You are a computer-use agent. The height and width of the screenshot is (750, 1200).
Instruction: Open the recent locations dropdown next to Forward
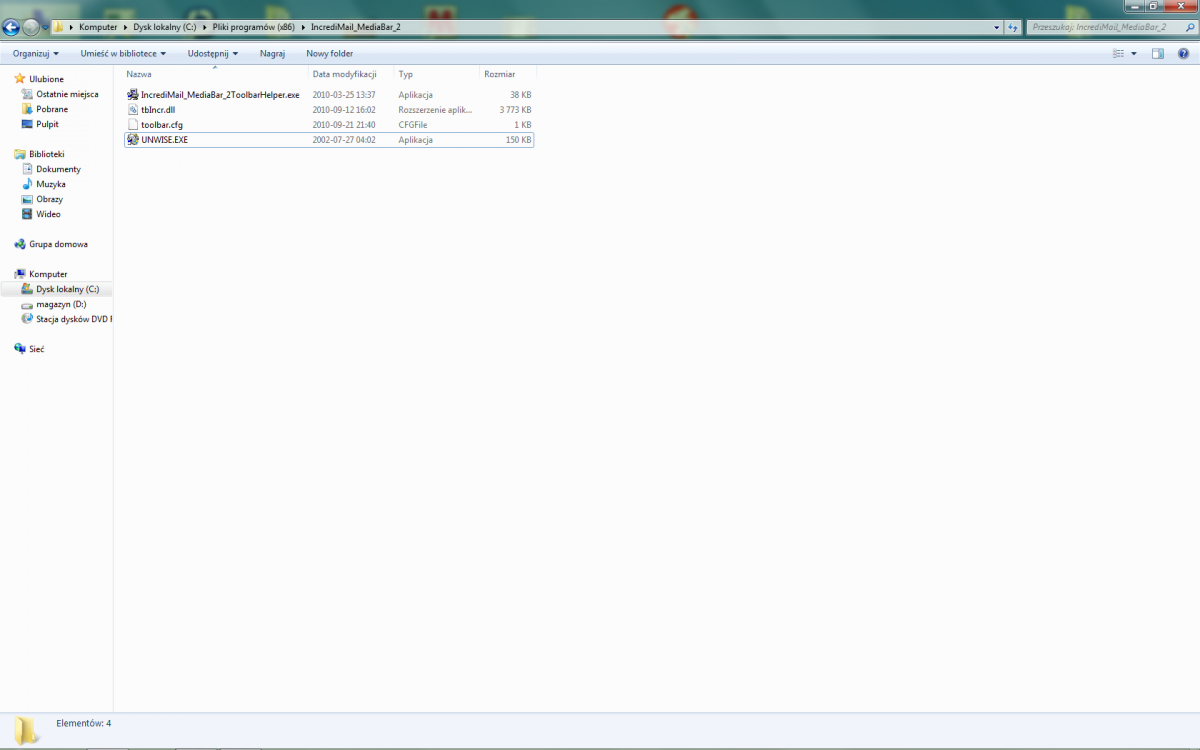tap(45, 28)
